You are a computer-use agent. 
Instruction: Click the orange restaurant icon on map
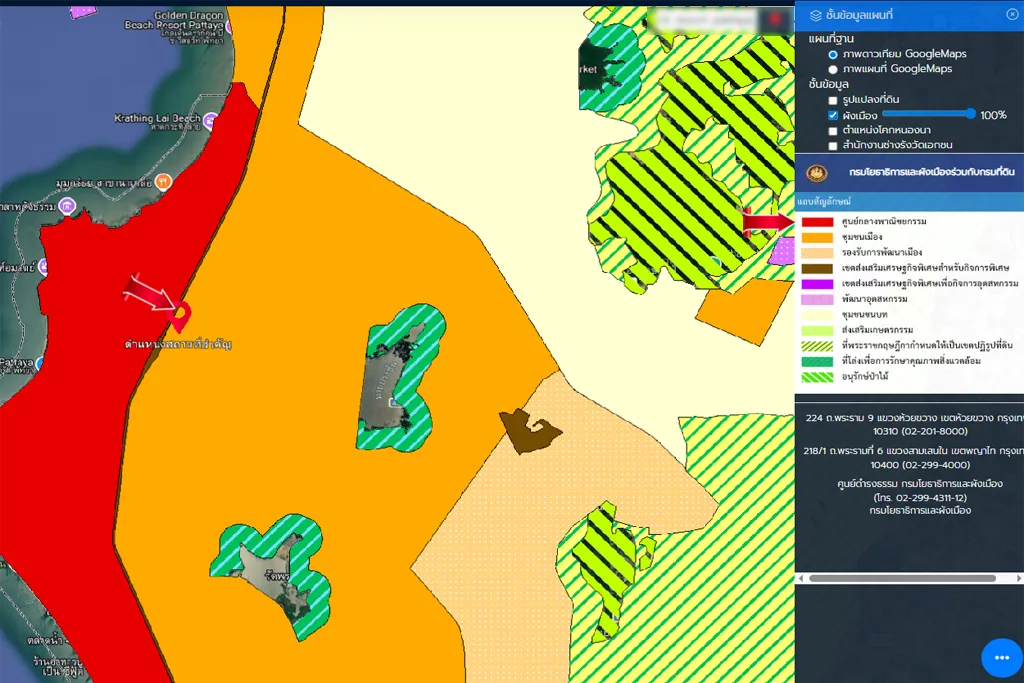click(x=165, y=182)
